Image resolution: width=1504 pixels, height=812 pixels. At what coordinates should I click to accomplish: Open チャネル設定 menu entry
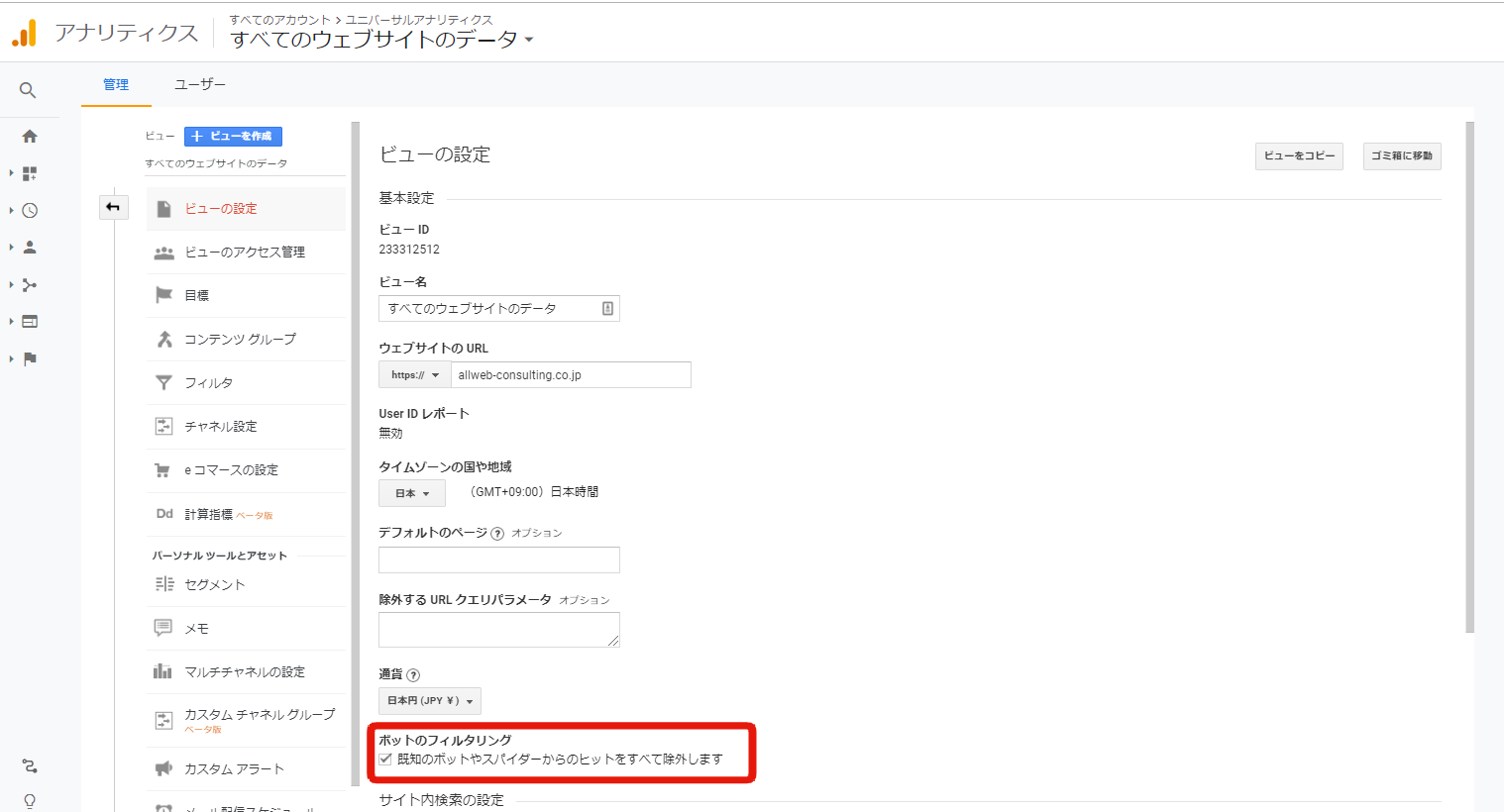point(247,427)
